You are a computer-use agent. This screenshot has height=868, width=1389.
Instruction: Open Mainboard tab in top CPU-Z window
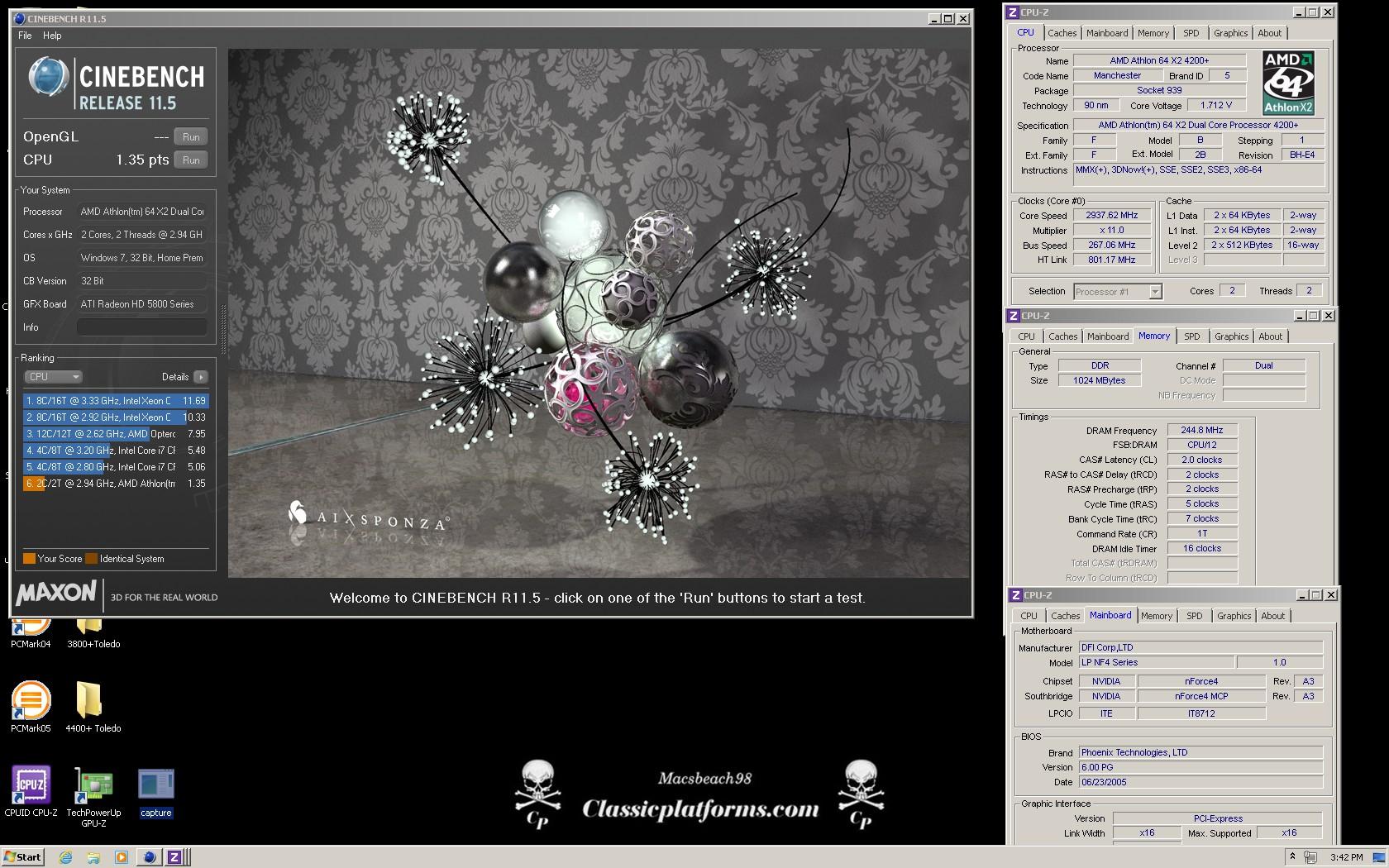pos(1107,33)
